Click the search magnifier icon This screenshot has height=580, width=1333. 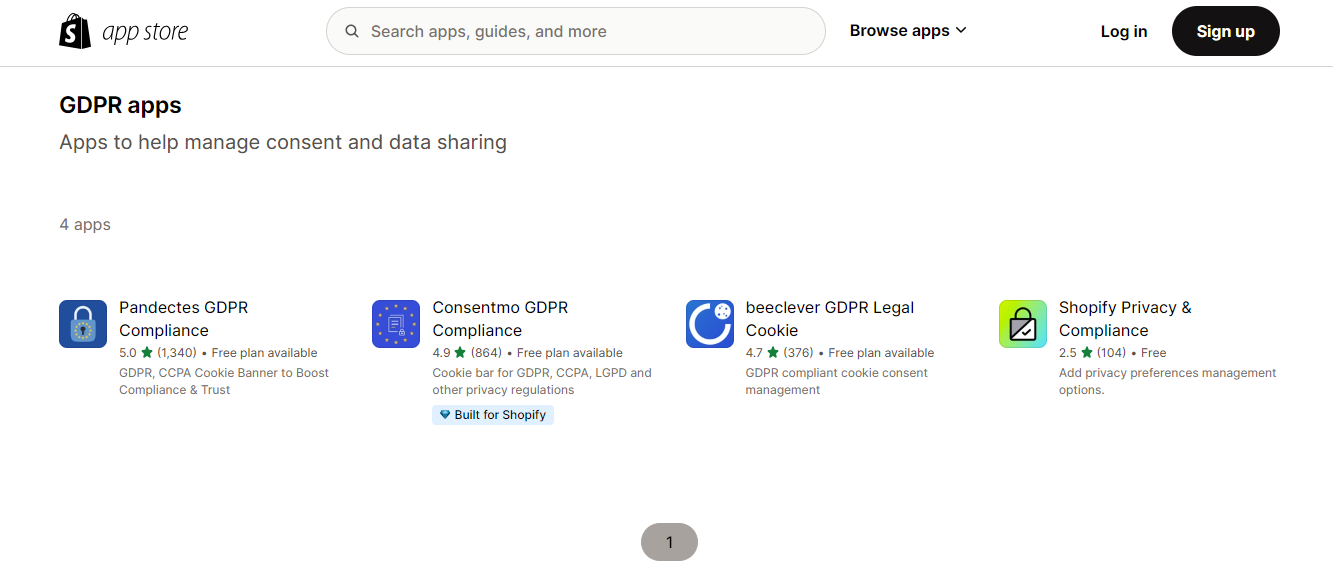[352, 31]
